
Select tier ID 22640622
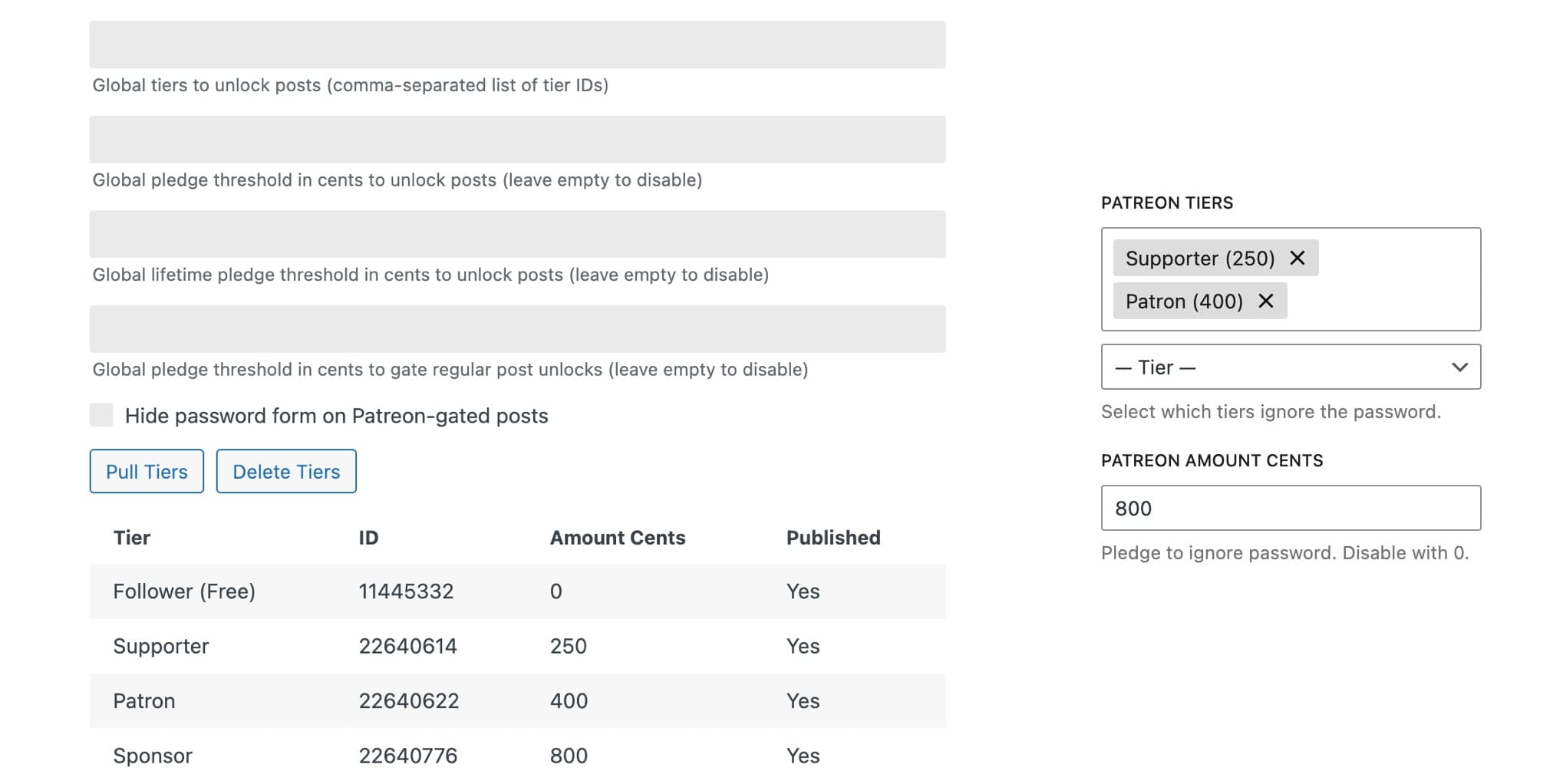pyautogui.click(x=409, y=701)
